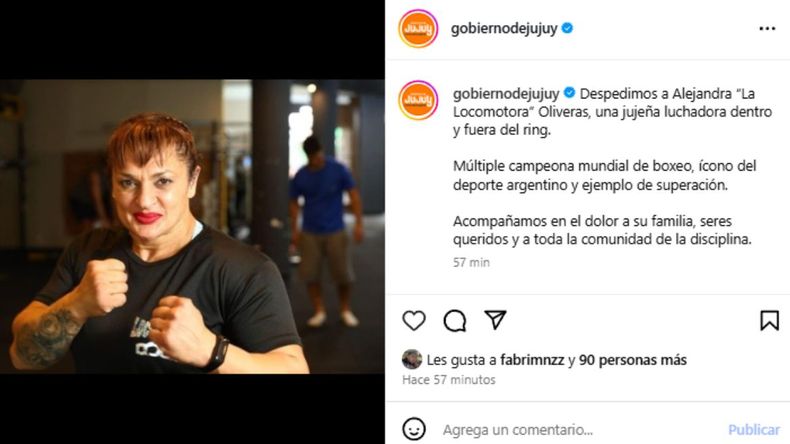Click the verified badge in the header

pyautogui.click(x=567, y=28)
